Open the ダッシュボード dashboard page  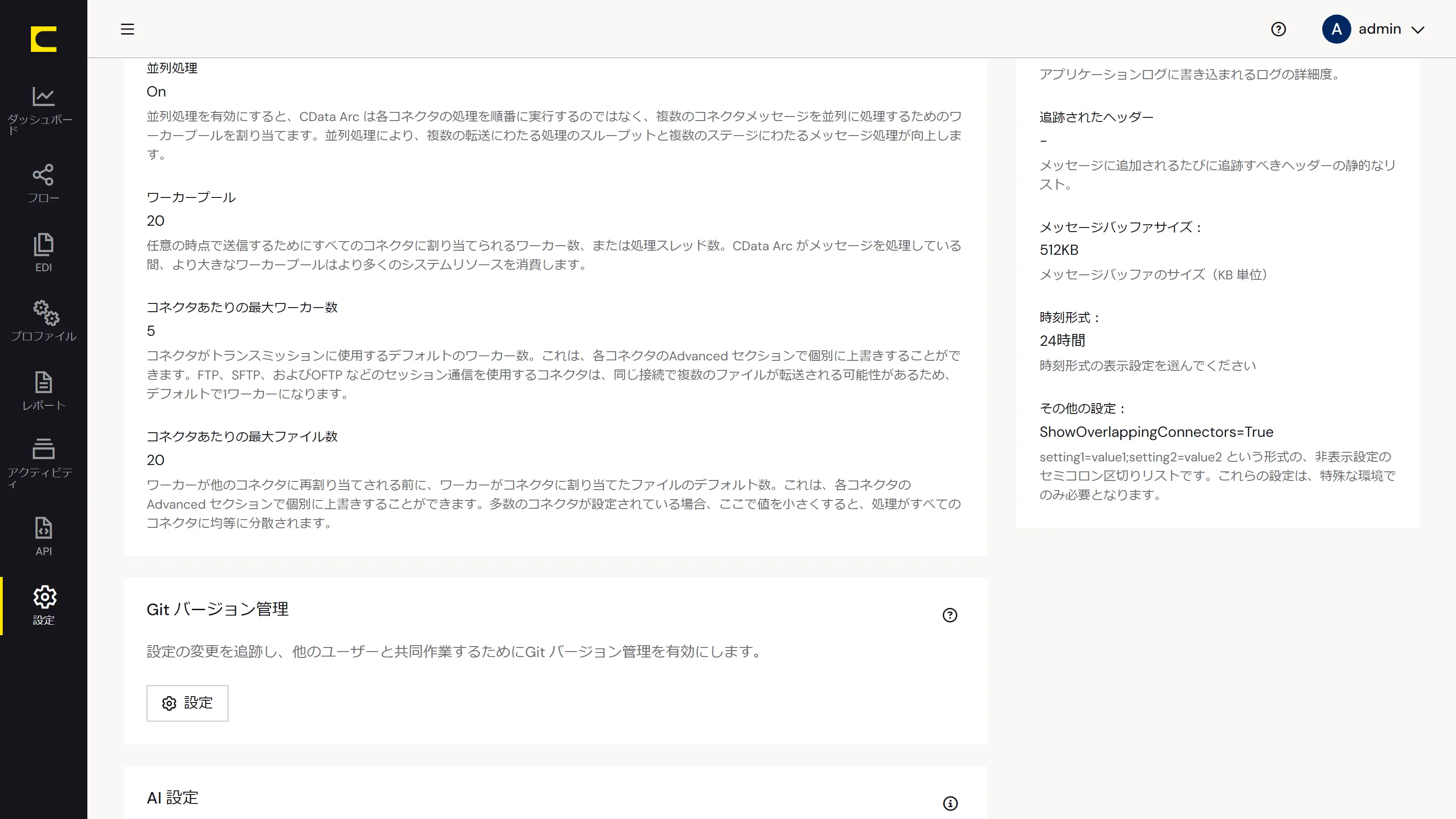point(44,110)
